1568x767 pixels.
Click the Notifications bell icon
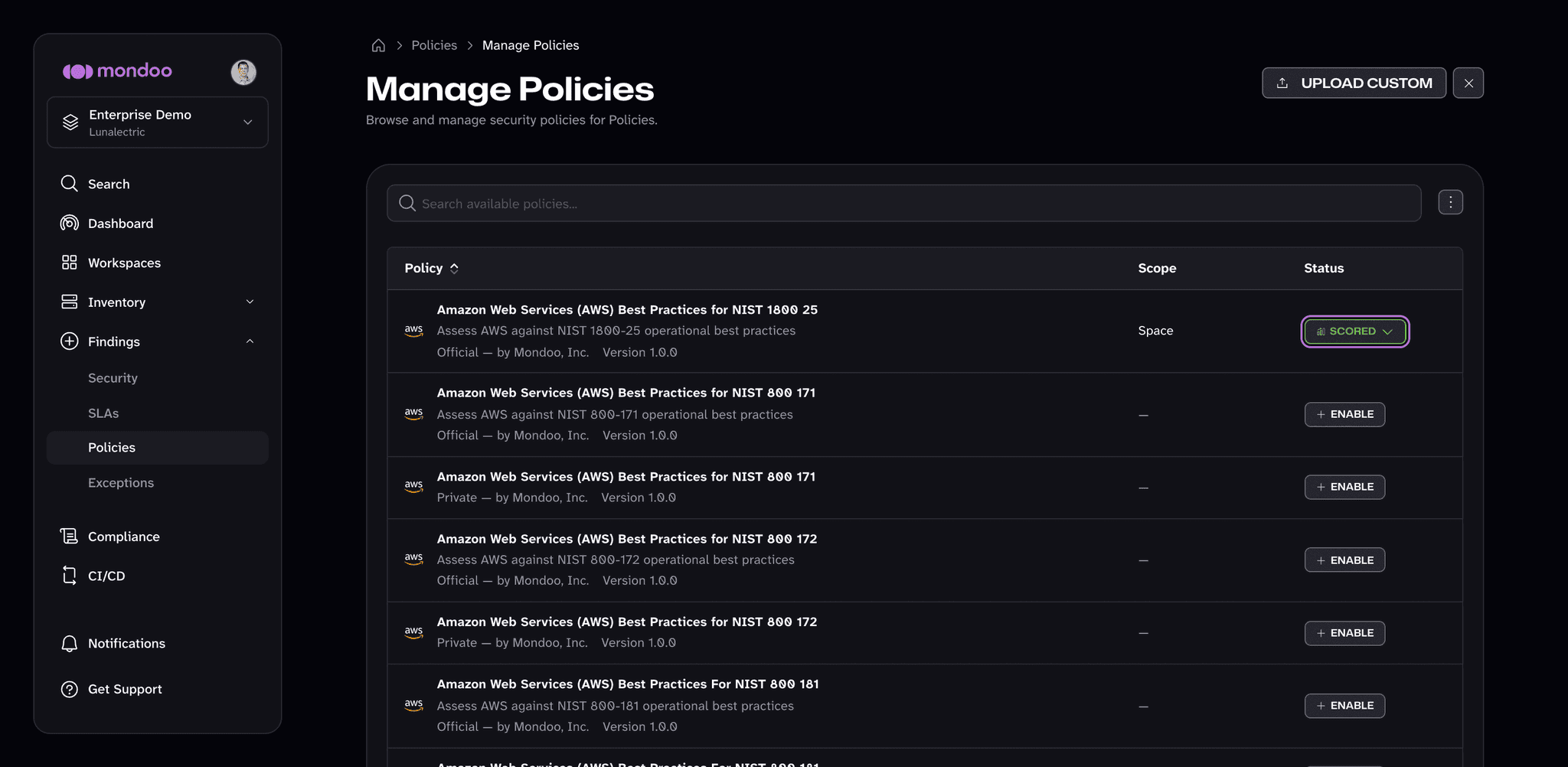(x=69, y=643)
